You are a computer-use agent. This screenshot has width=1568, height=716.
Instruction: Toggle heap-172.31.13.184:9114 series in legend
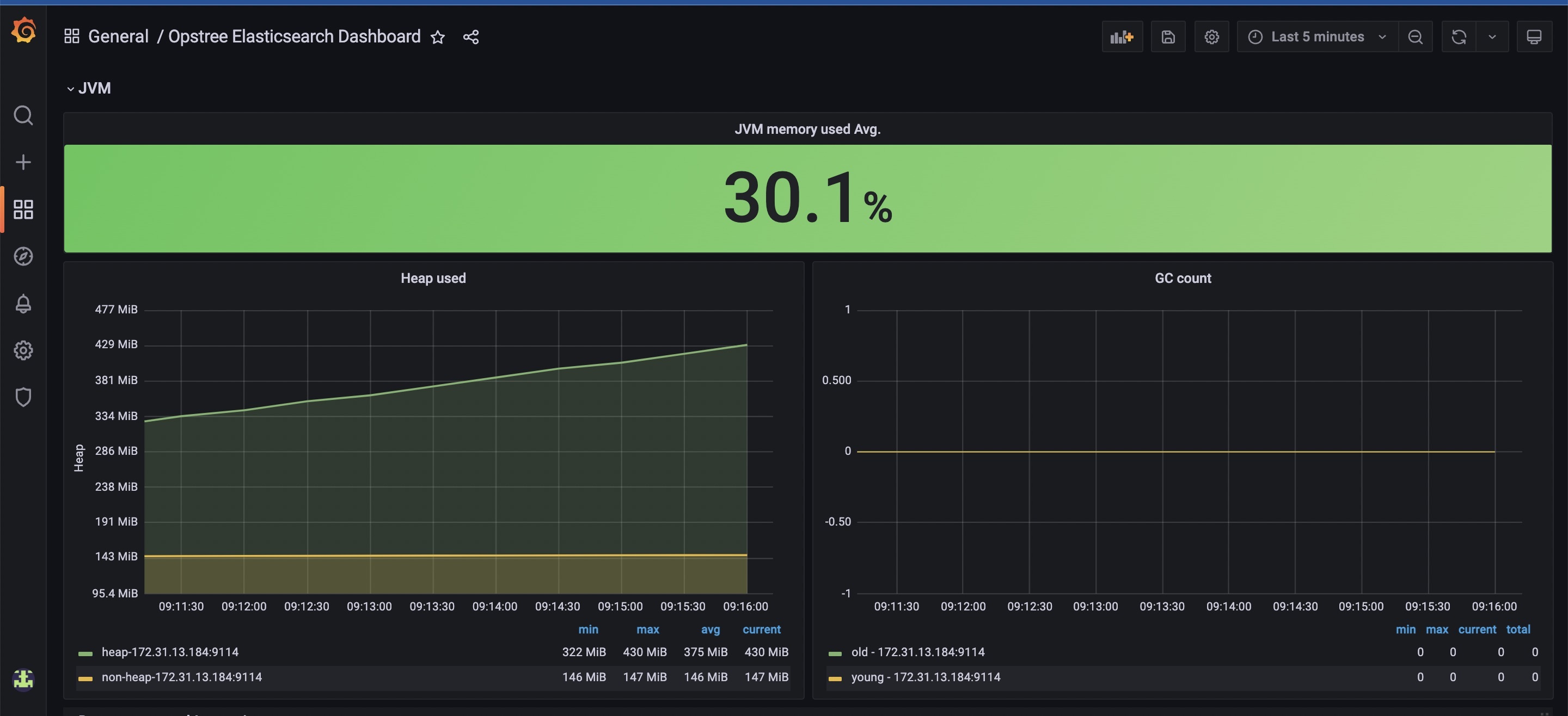point(170,652)
